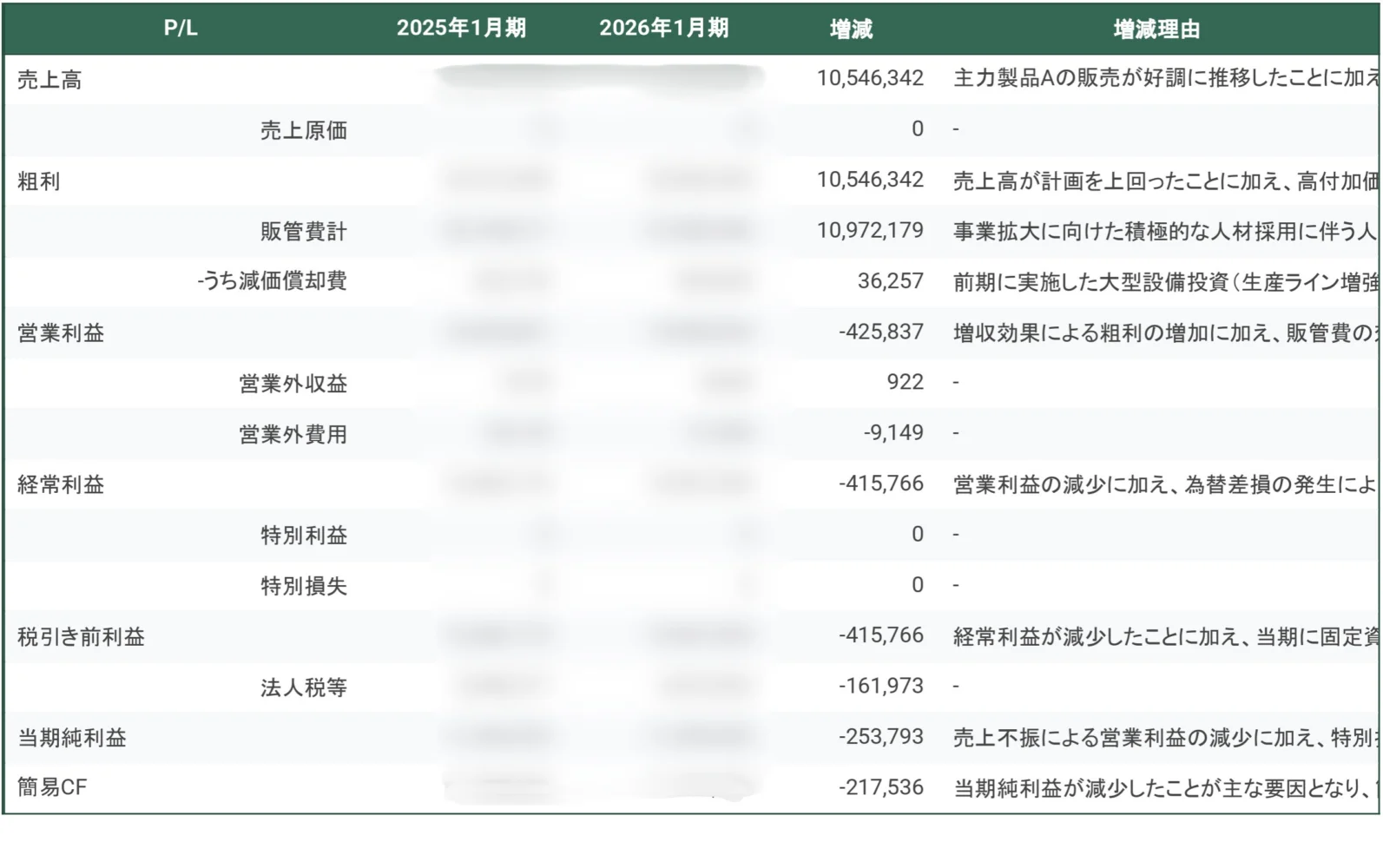Click the 増減 column header
This screenshot has width=1383, height=868.
[851, 30]
